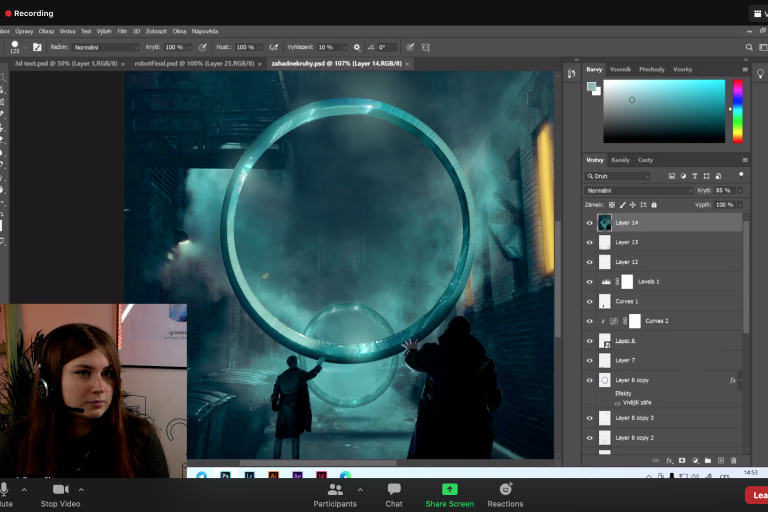
Task: Hide the Curves 1 adjustment layer
Action: 589,301
